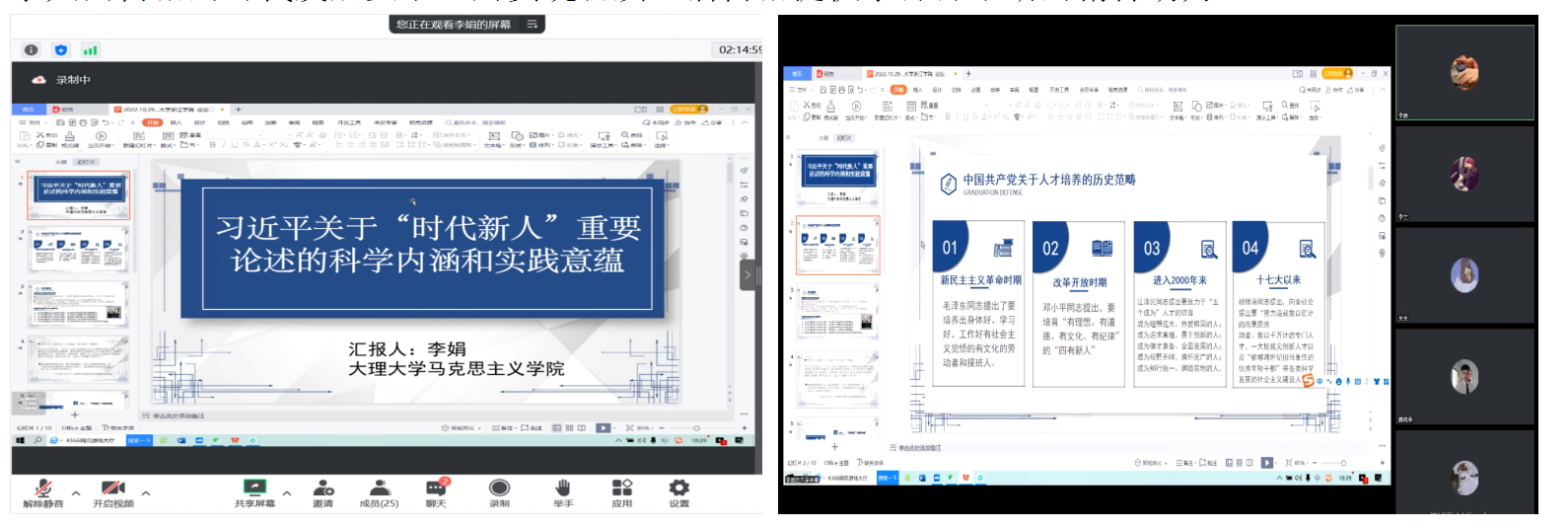The height and width of the screenshot is (528, 1568).
Task: Expand video options arrow beside 开启视频
Action: pos(146,492)
